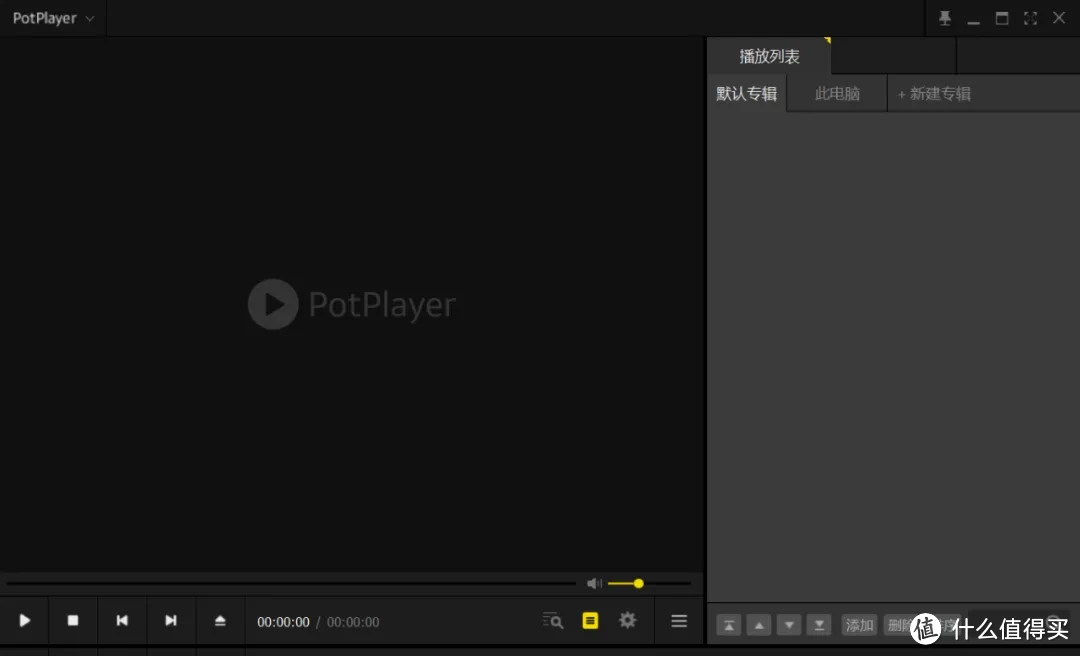Screen dimensions: 1080x656
Task: Move playlist item up one position
Action: [x=759, y=626]
